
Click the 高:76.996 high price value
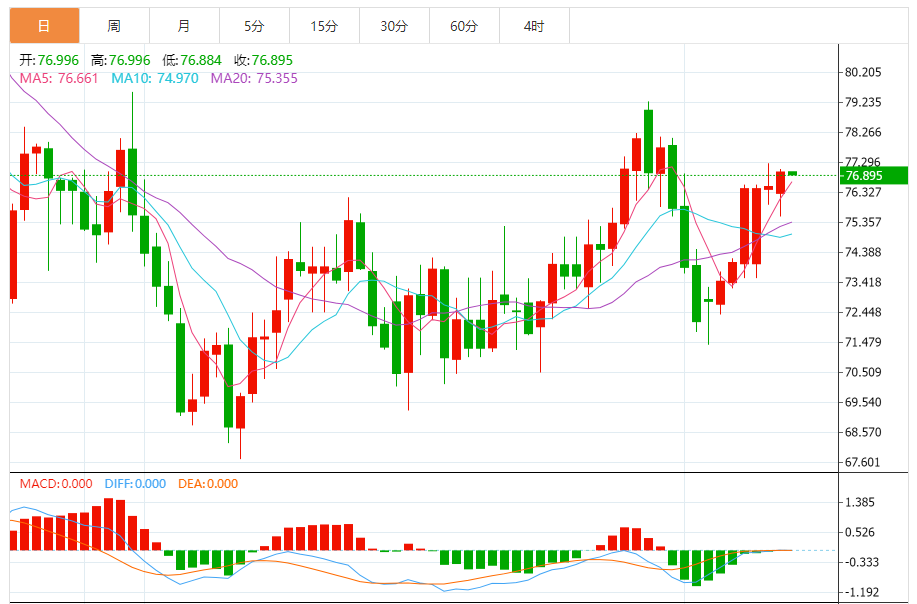120,60
